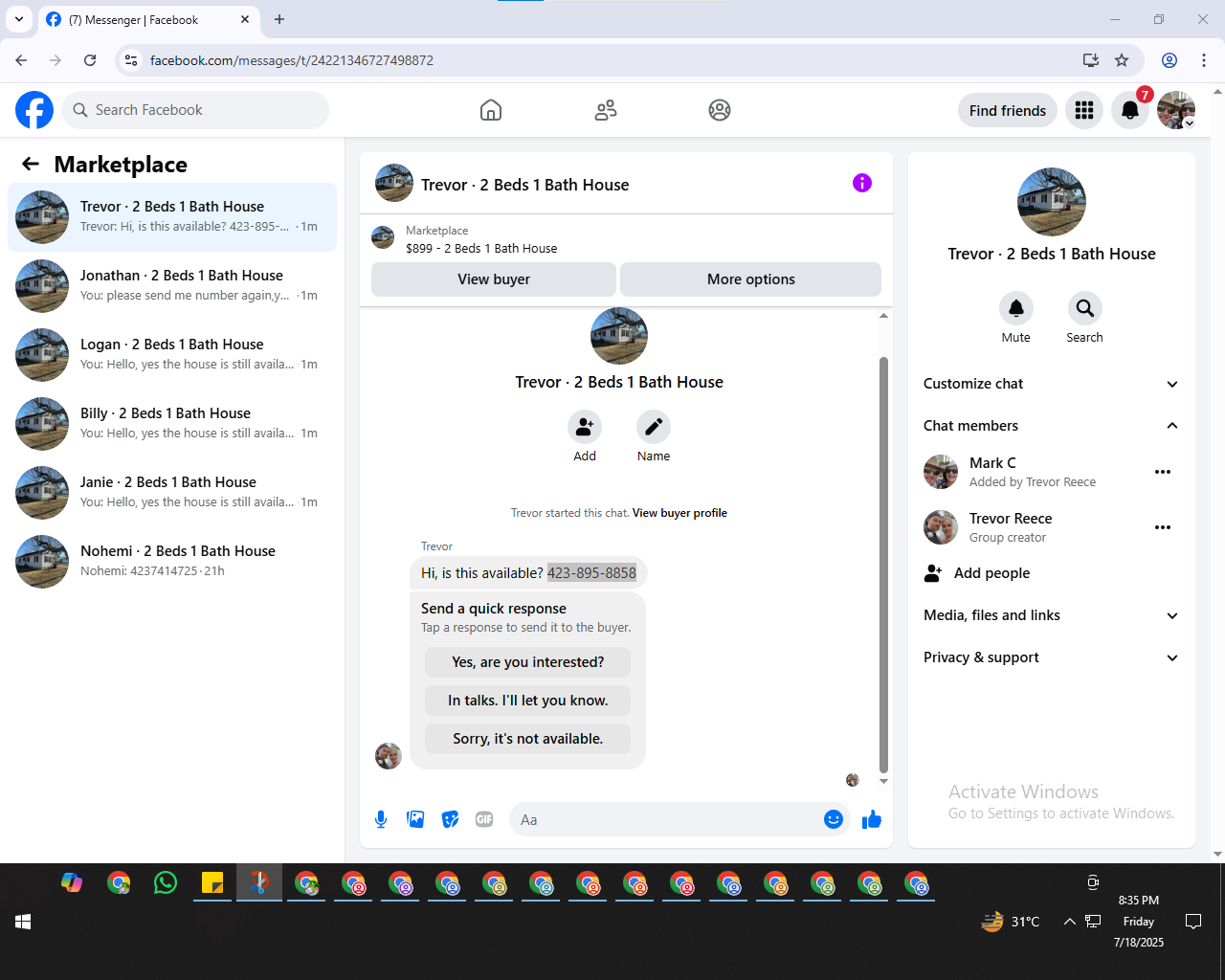Open the Janie conversation in list
Screen dimensions: 1225x980
172,493
